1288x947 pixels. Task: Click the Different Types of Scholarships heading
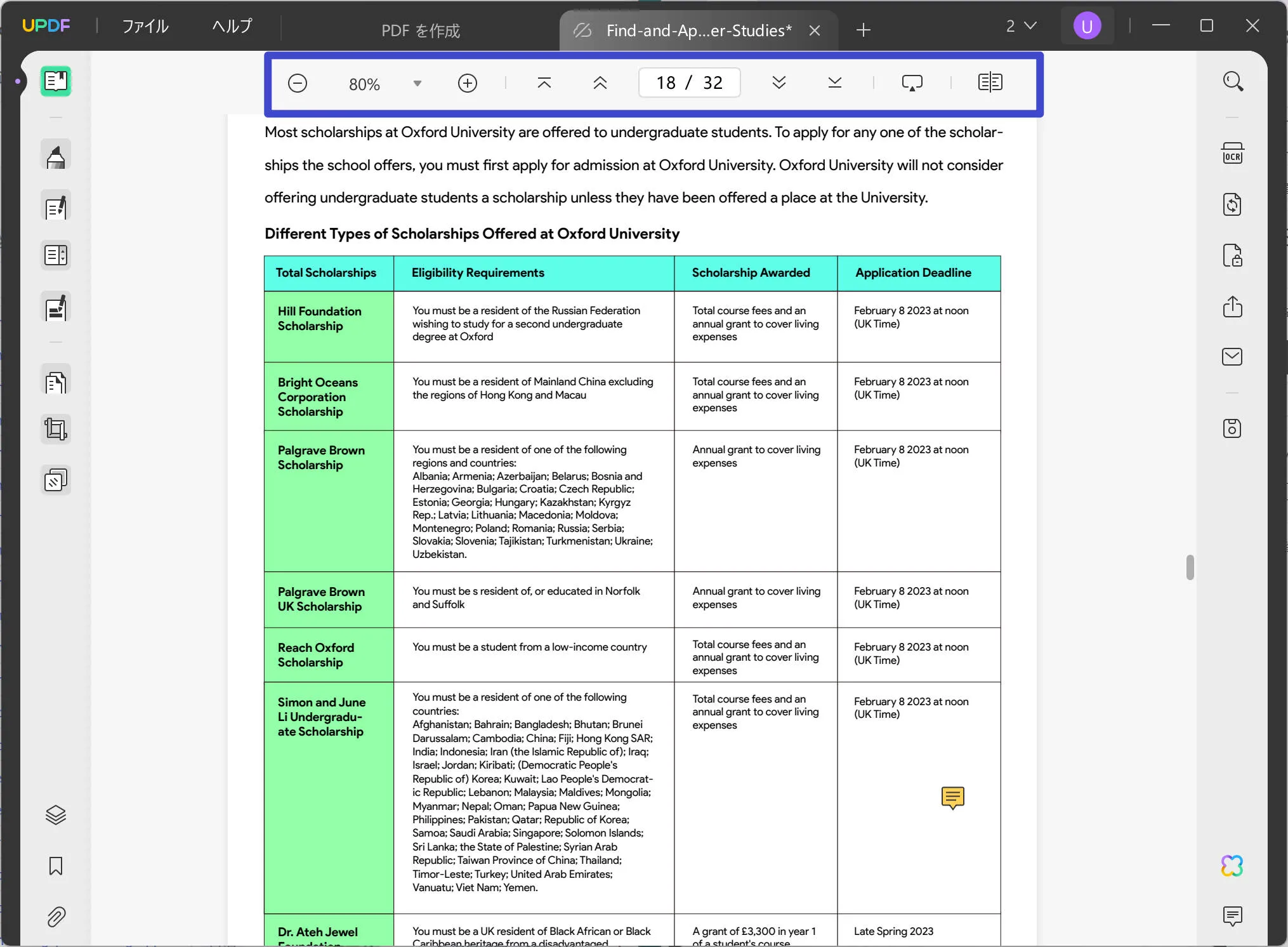pos(472,234)
